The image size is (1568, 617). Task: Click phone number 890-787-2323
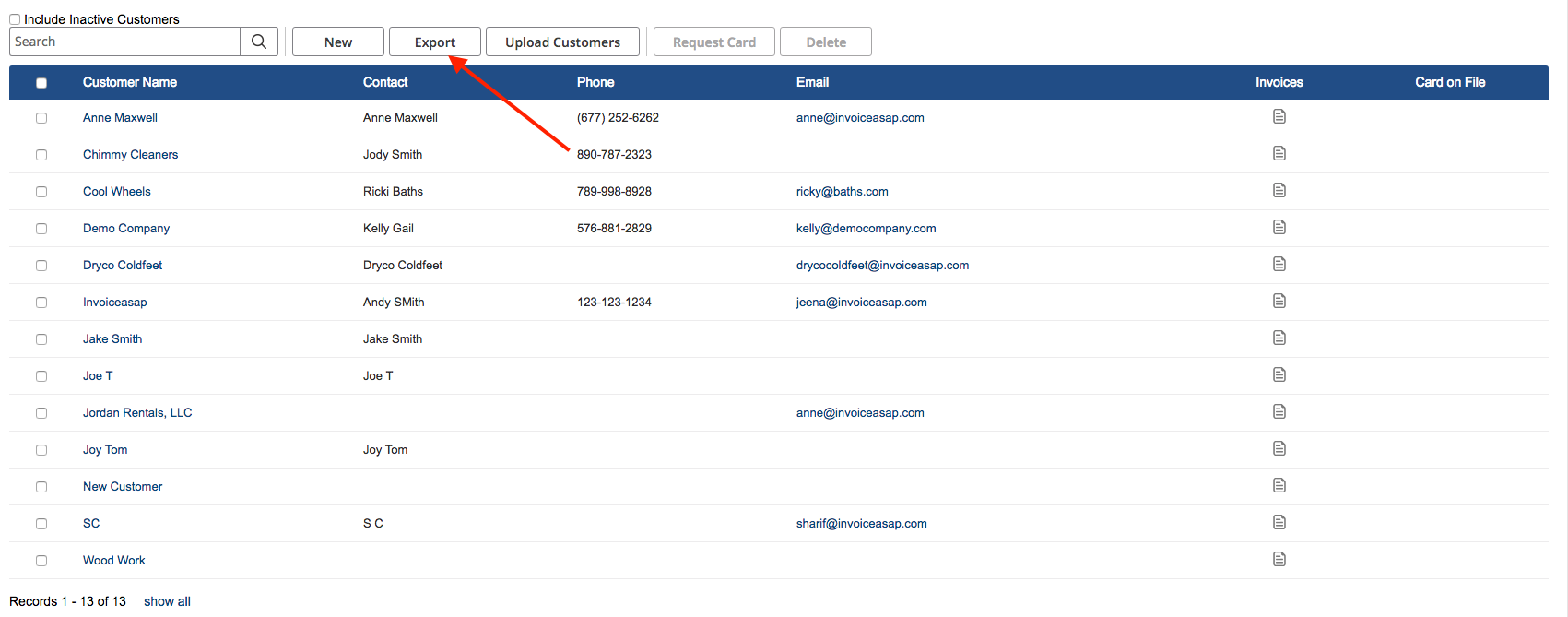pyautogui.click(x=614, y=155)
